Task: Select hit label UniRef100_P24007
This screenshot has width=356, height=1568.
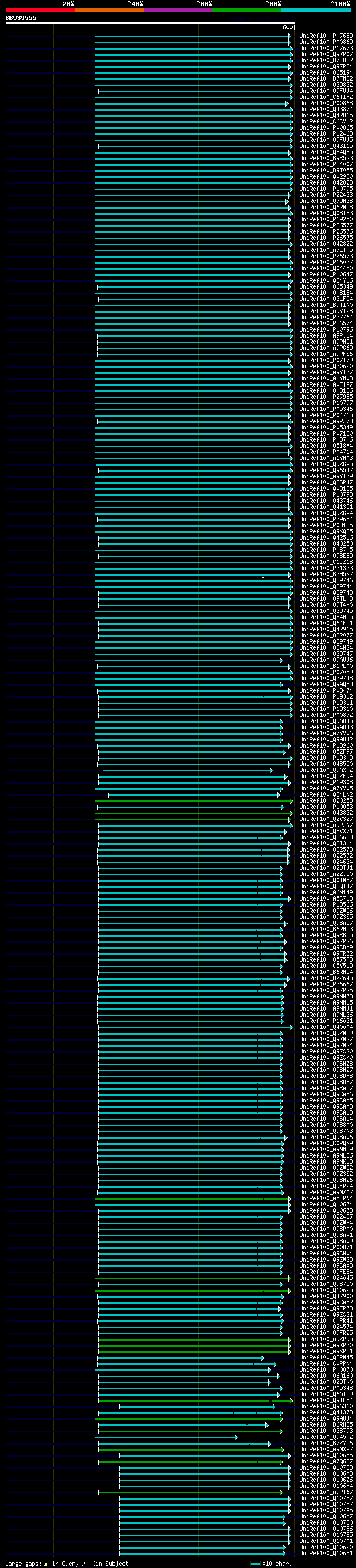Action: click(x=325, y=164)
